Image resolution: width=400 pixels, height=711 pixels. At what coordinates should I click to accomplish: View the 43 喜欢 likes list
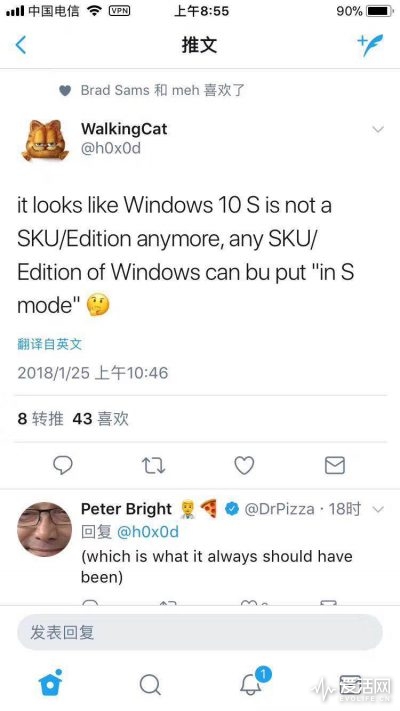tap(100, 419)
